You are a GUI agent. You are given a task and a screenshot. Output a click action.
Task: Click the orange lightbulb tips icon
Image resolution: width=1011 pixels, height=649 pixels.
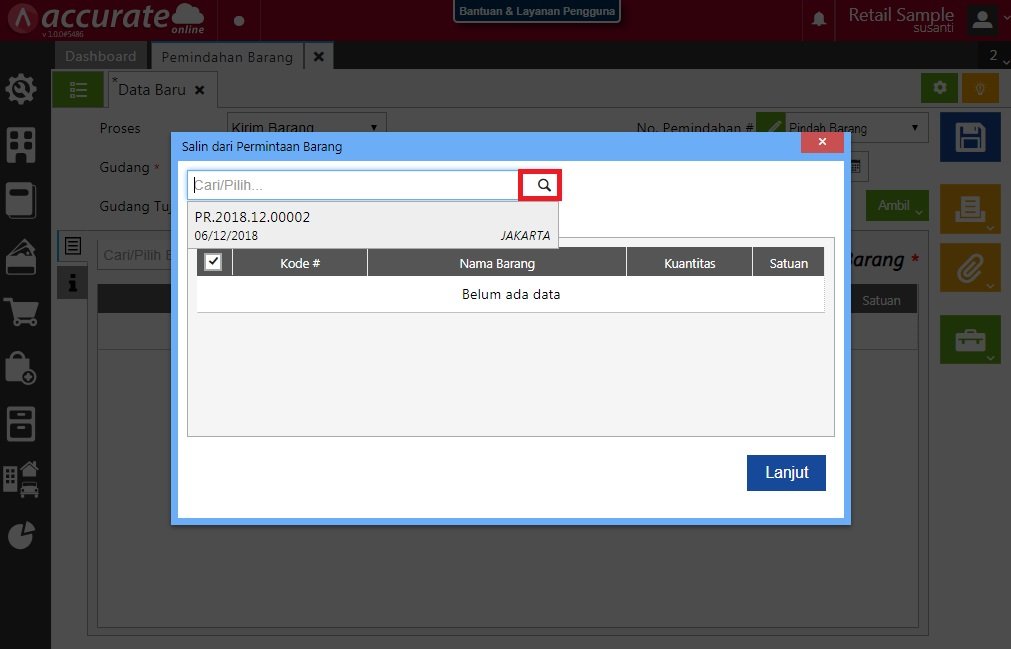point(980,88)
